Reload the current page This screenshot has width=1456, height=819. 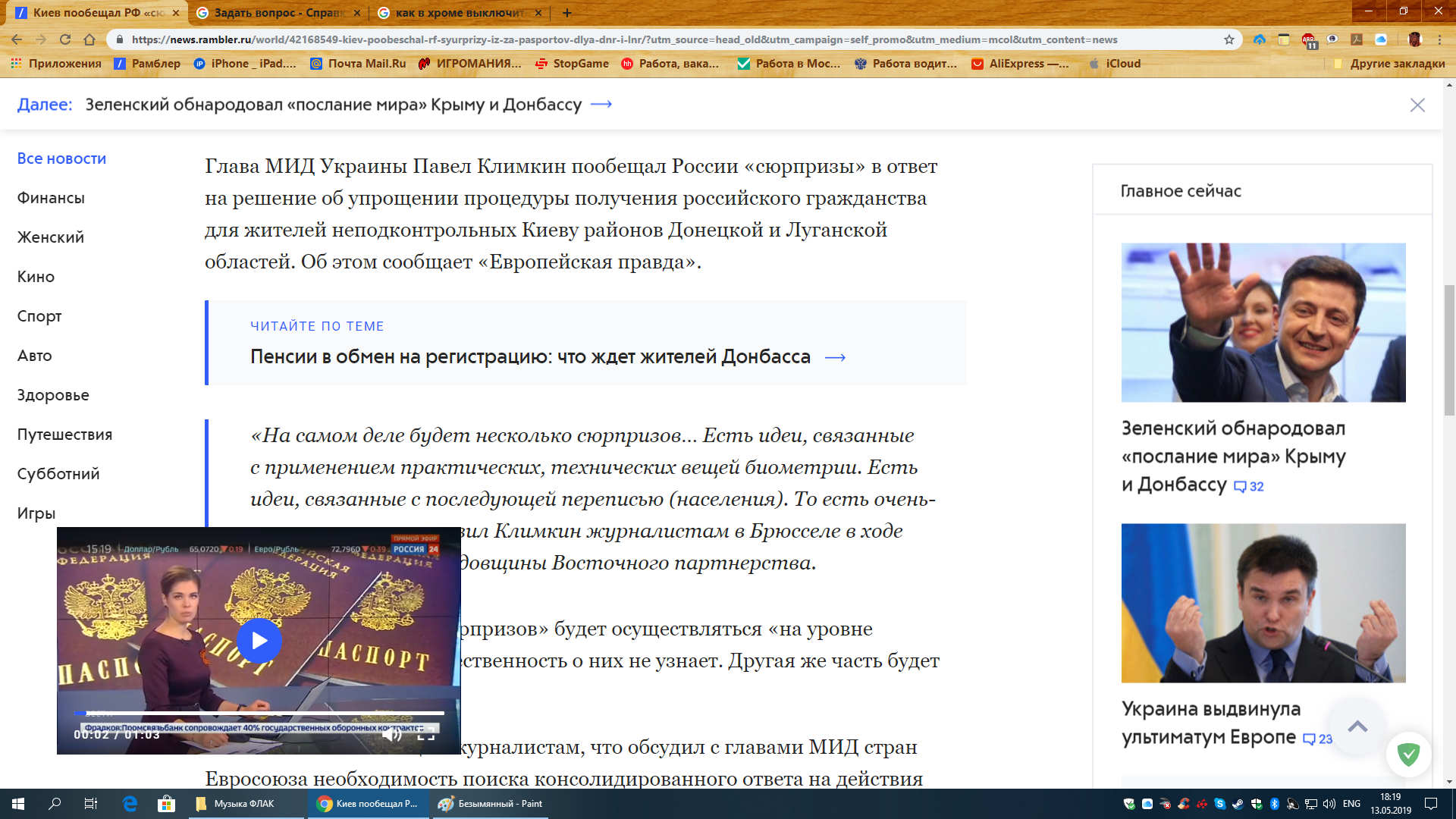tap(65, 39)
